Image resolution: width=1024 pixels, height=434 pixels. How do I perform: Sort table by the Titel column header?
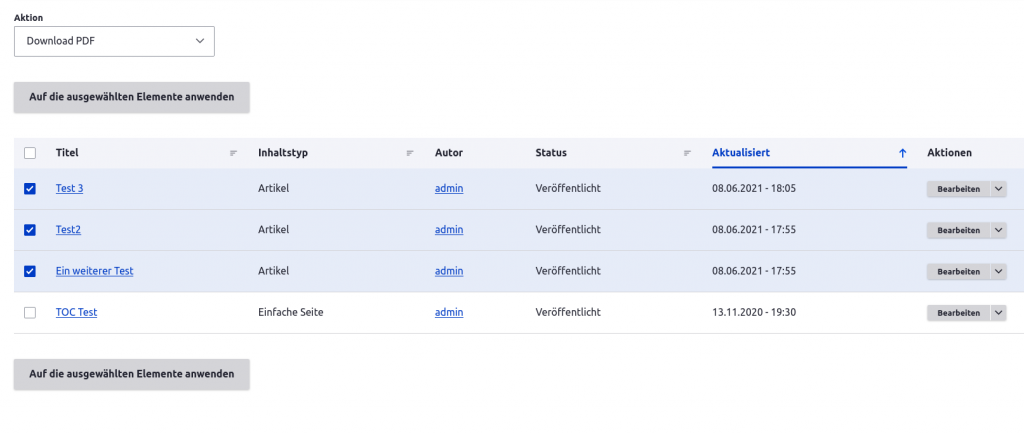pyautogui.click(x=67, y=153)
